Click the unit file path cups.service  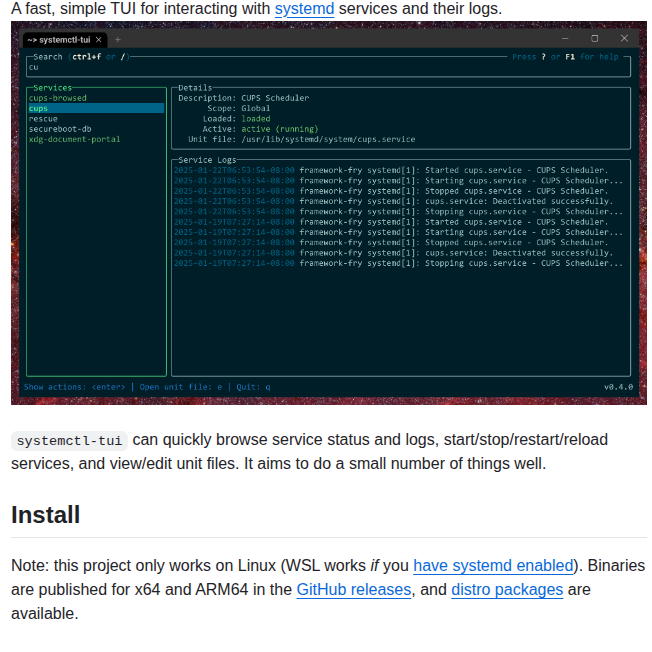pos(328,139)
